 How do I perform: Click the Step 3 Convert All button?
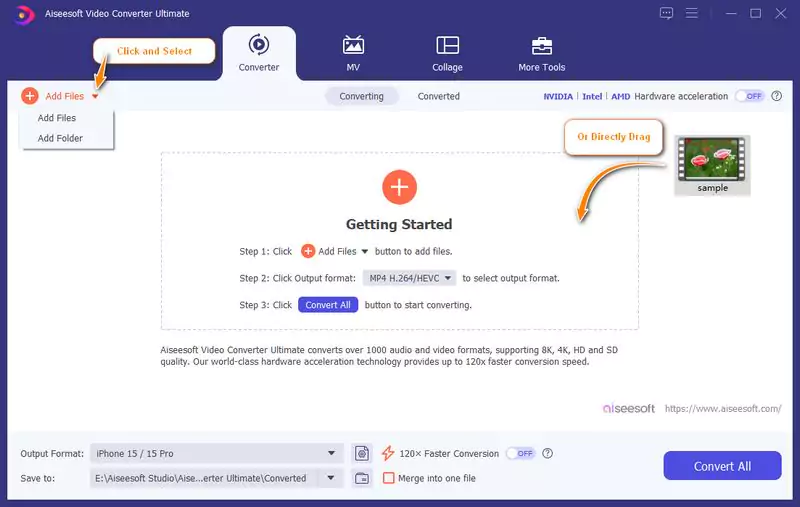328,305
